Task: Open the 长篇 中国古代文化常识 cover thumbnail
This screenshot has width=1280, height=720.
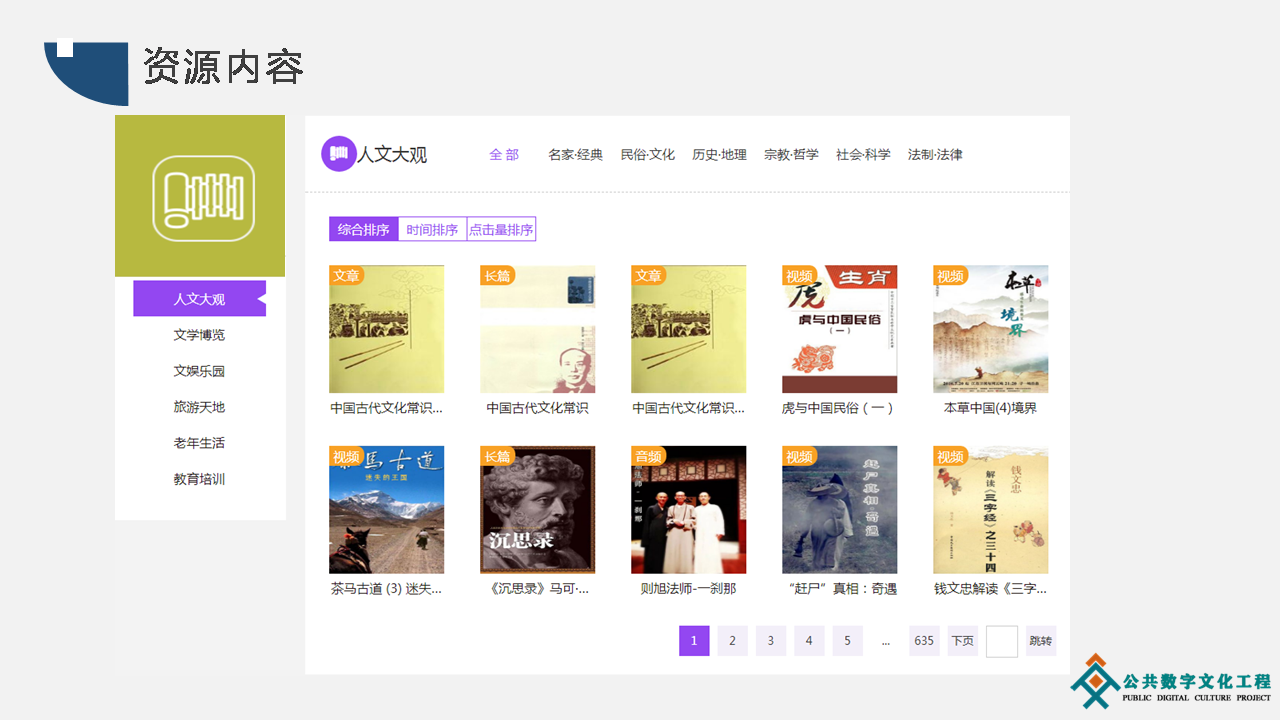Action: (538, 329)
